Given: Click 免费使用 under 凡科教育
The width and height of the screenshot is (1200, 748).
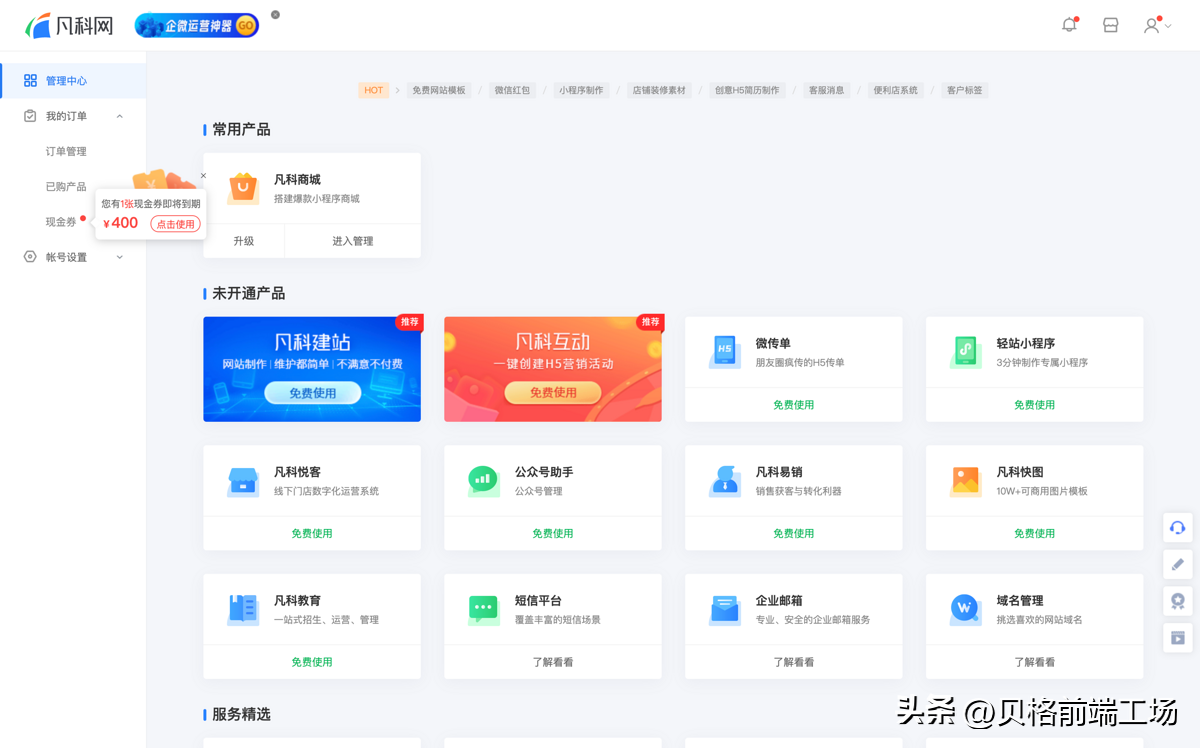Looking at the screenshot, I should click(312, 662).
